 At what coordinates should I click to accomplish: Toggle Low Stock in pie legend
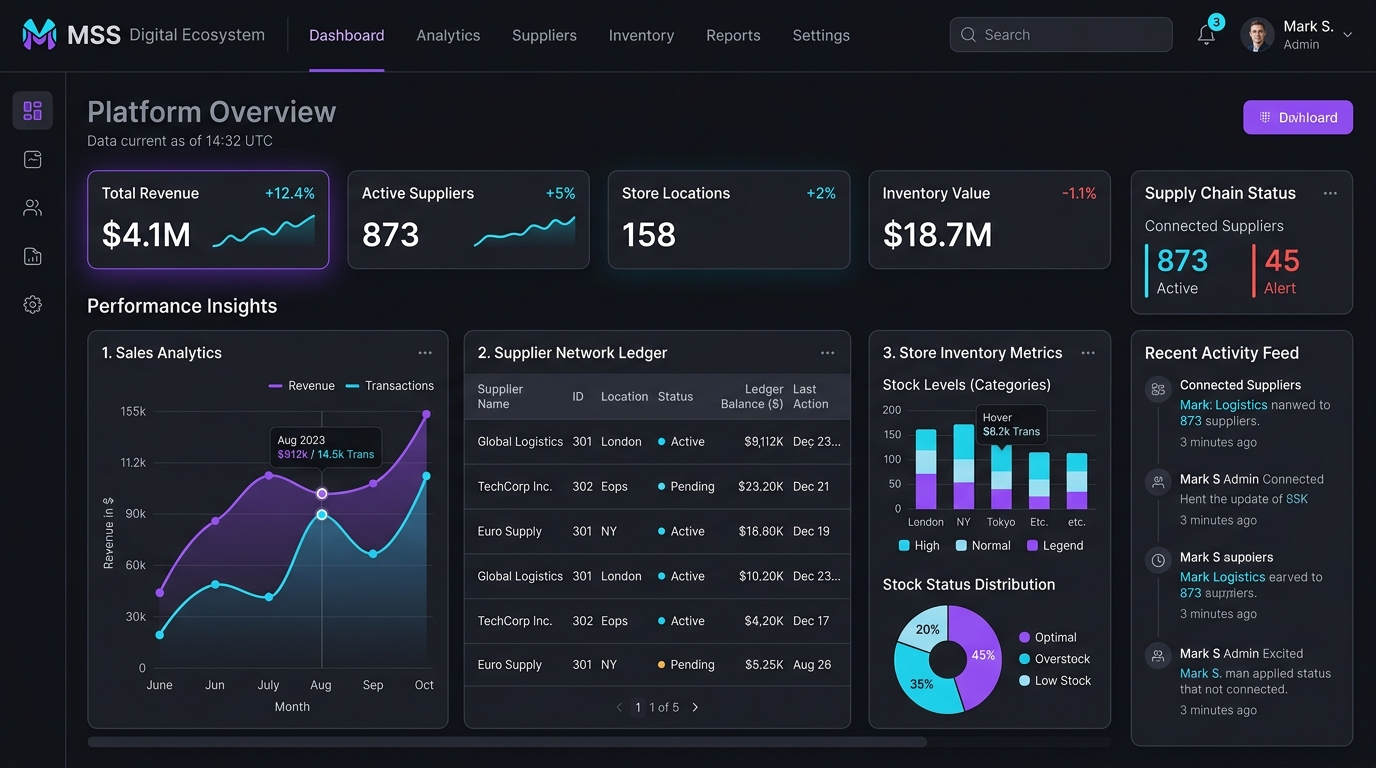click(x=1055, y=681)
